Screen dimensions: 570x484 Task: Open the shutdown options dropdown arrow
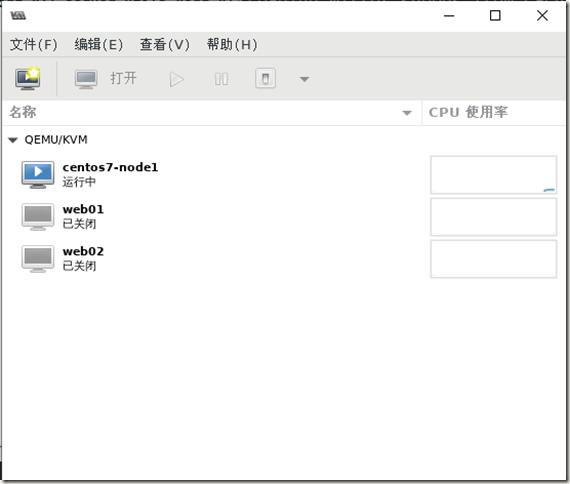point(304,79)
